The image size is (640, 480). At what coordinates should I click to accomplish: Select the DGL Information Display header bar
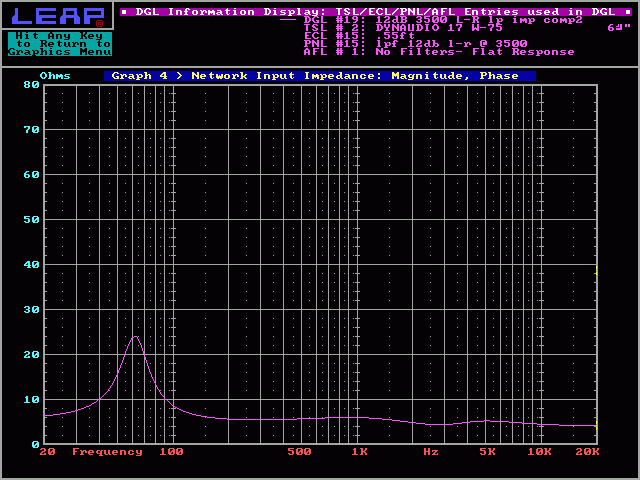[376, 12]
